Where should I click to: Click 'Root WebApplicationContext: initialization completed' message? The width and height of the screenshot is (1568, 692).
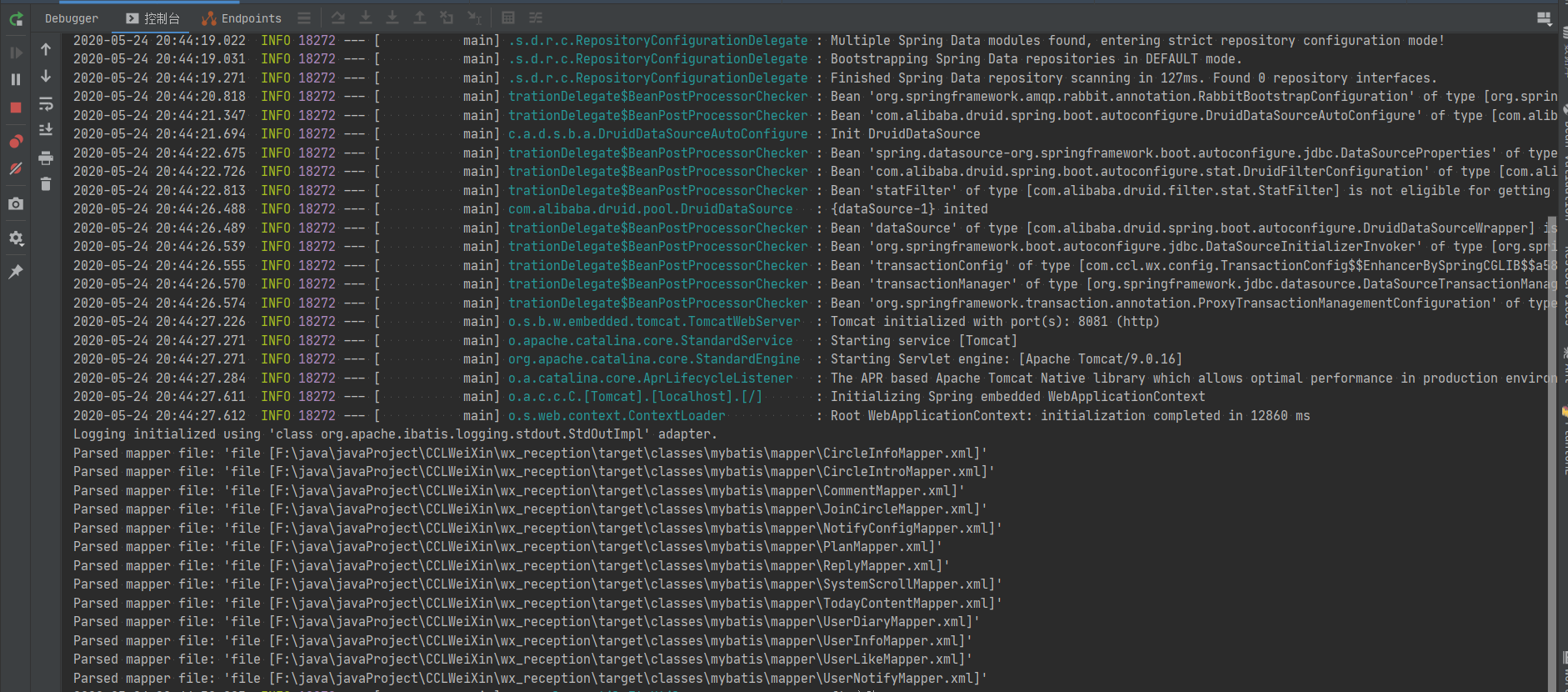click(1071, 416)
